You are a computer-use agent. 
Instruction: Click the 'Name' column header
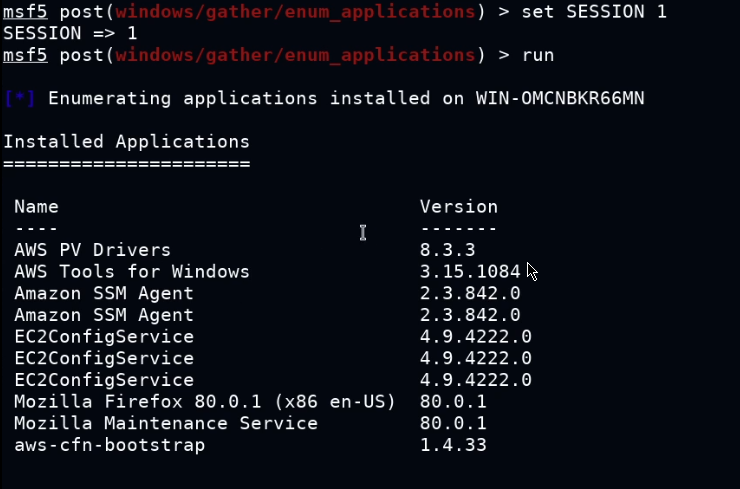(36, 207)
